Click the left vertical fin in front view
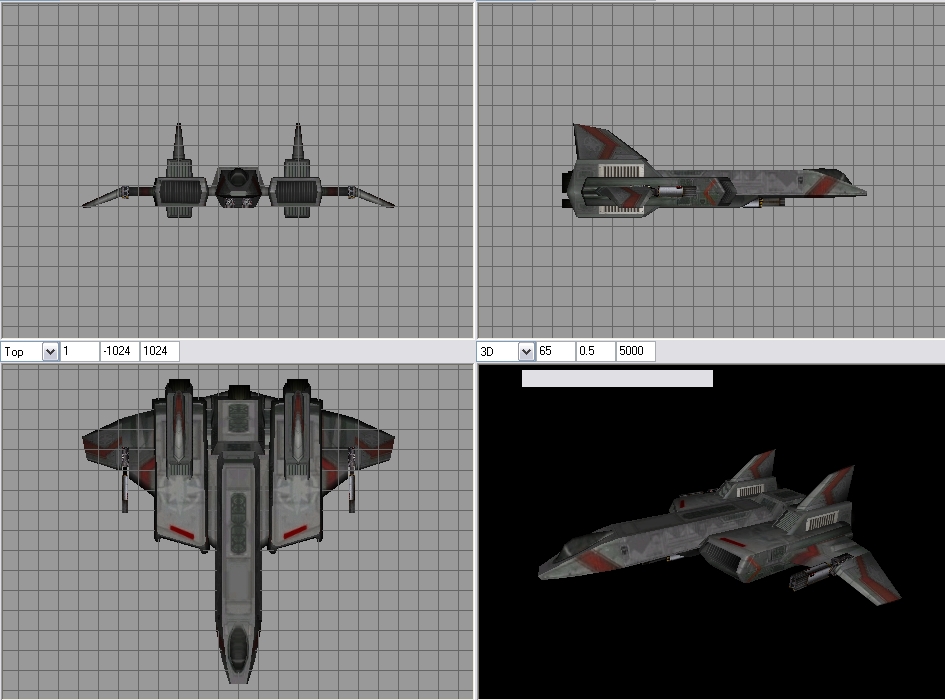This screenshot has height=700, width=945. 179,148
